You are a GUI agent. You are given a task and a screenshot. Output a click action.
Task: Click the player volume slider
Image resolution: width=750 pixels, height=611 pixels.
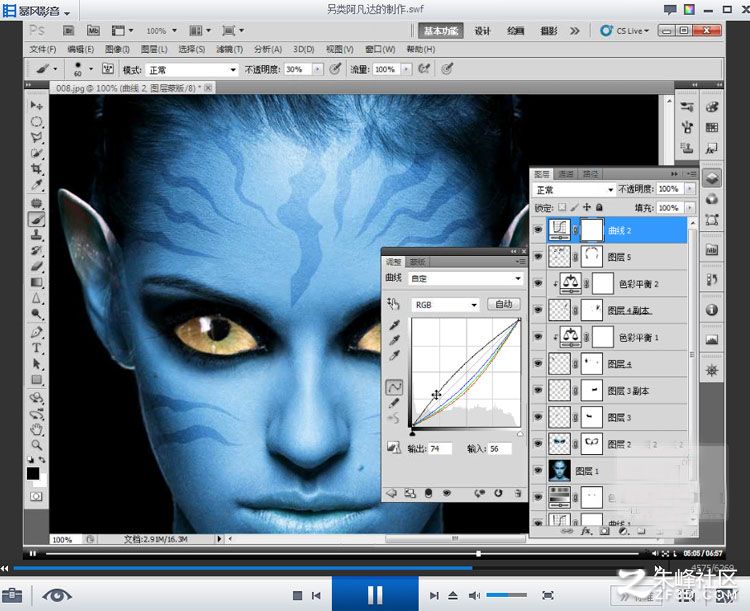click(x=506, y=595)
